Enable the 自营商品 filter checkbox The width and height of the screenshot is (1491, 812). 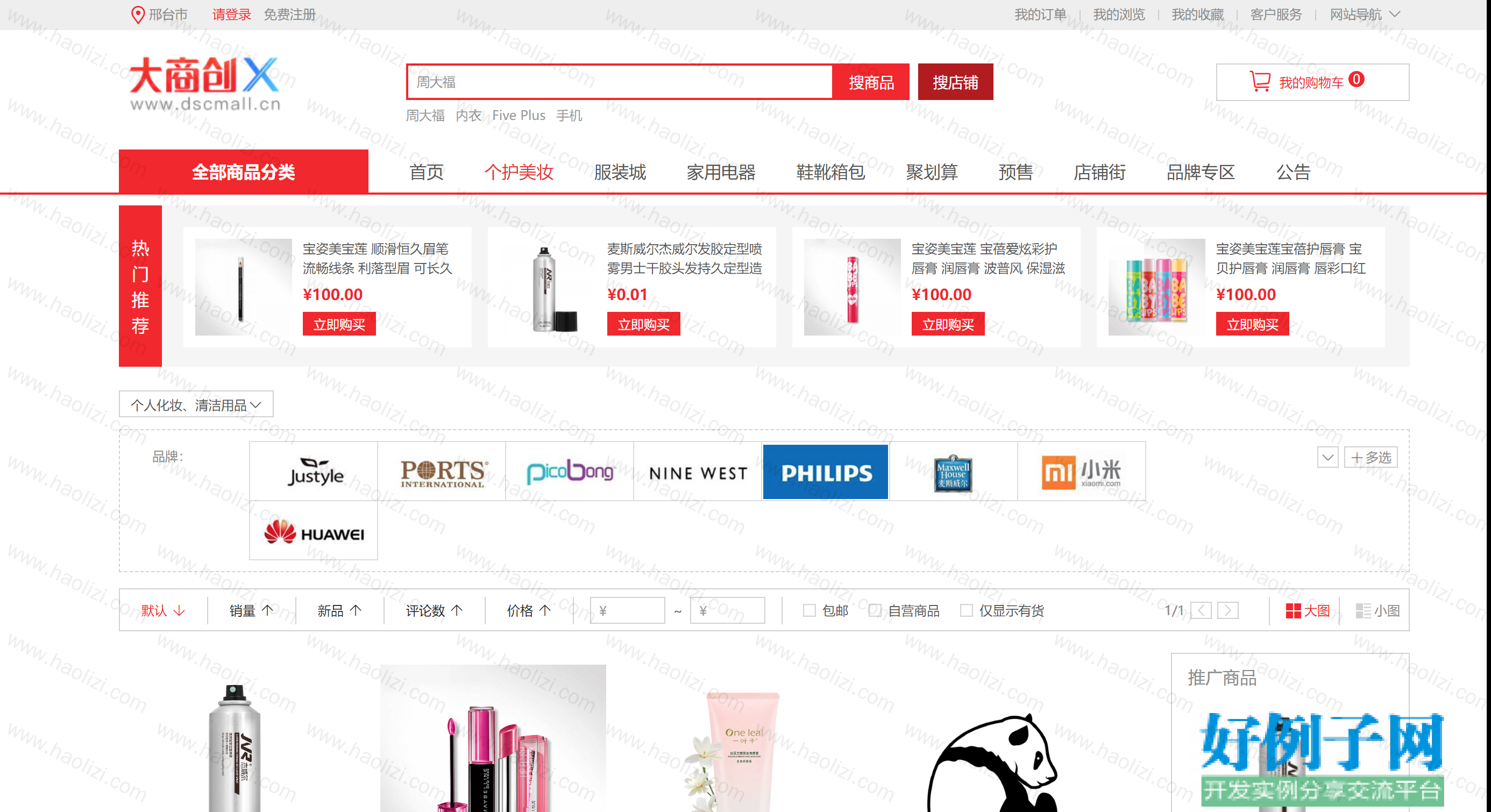(x=875, y=610)
